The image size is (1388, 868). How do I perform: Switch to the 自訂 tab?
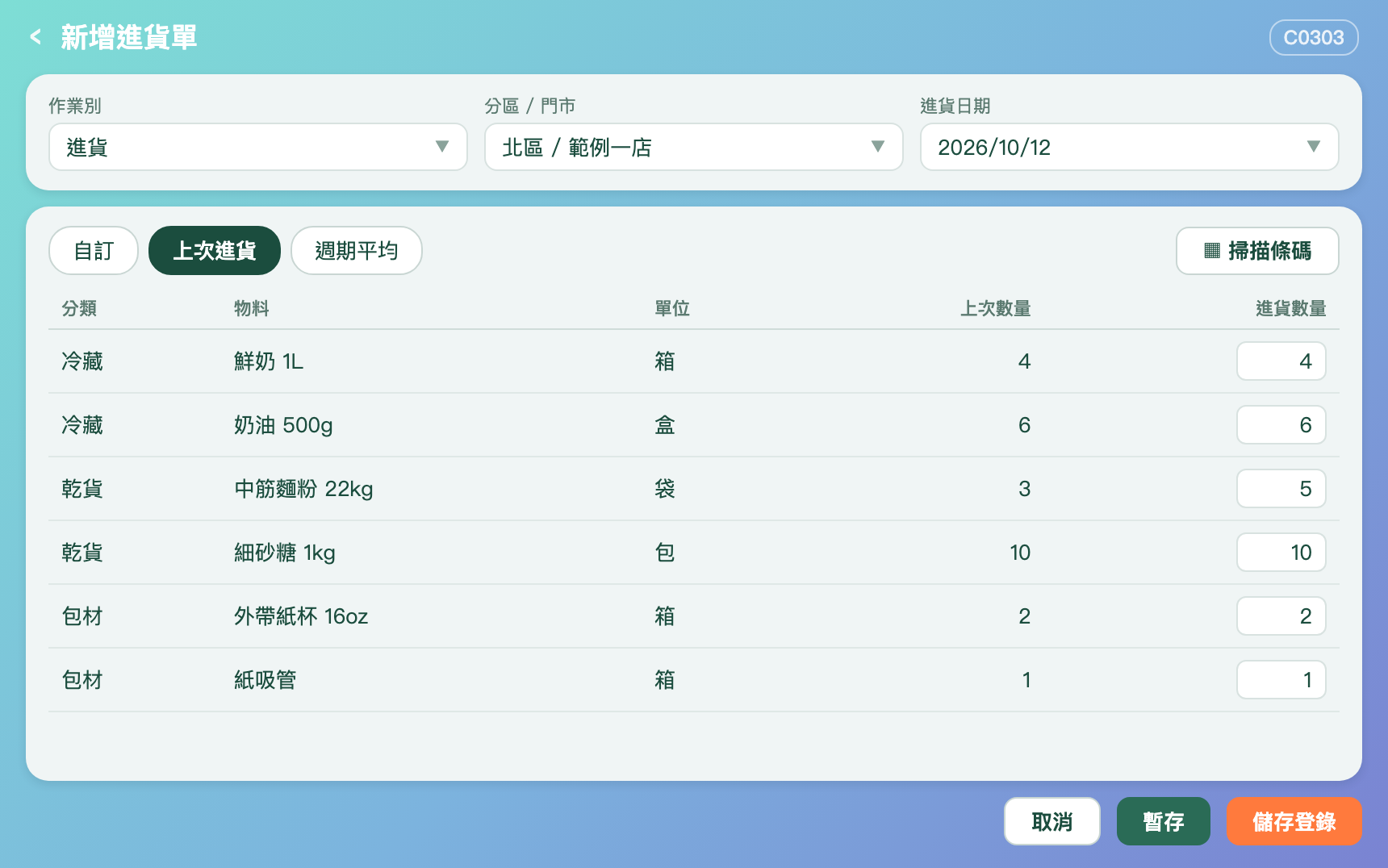94,251
